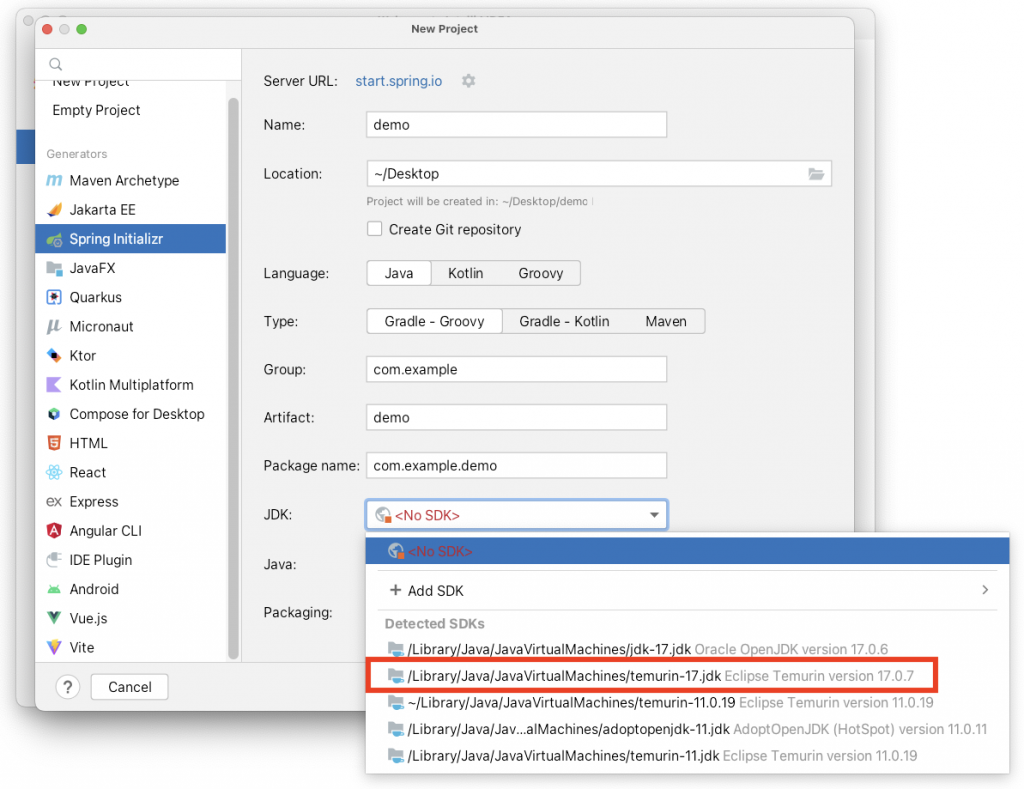This screenshot has width=1024, height=789.
Task: Select Maven Archetype generator
Action: click(131, 180)
